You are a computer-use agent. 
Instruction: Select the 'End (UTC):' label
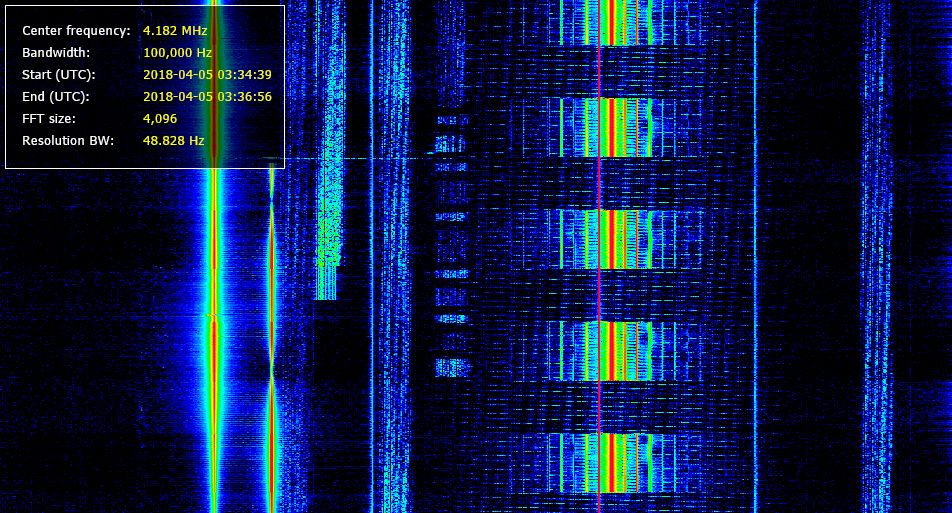coord(55,97)
